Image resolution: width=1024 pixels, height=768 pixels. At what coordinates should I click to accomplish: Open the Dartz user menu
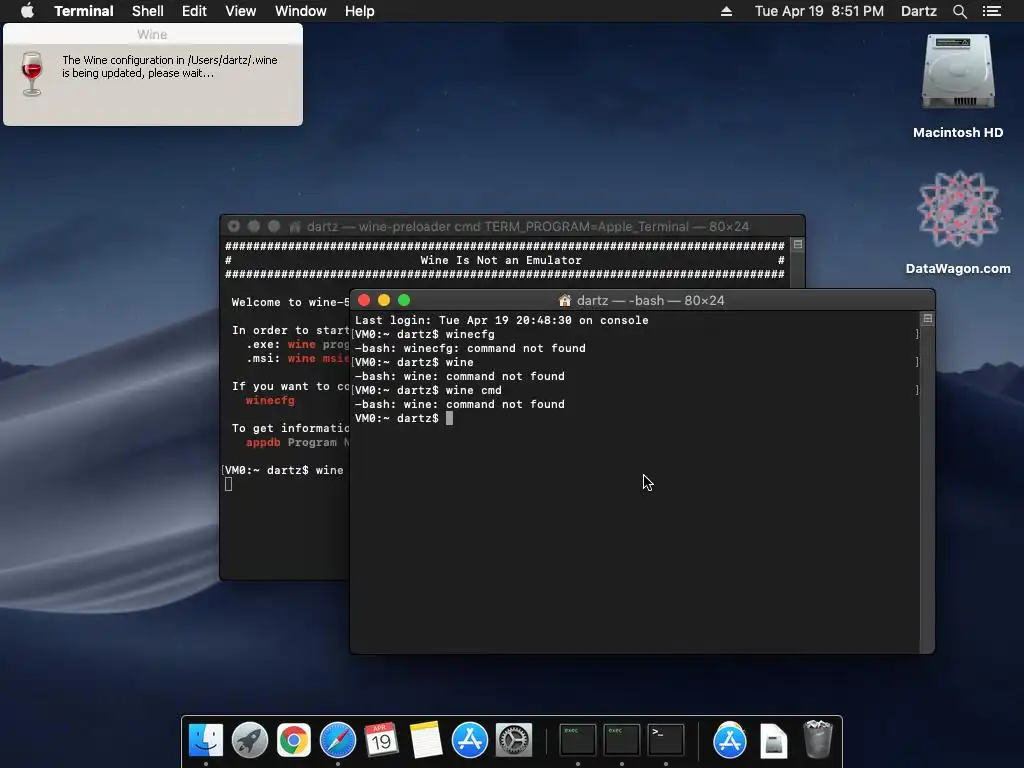918,11
